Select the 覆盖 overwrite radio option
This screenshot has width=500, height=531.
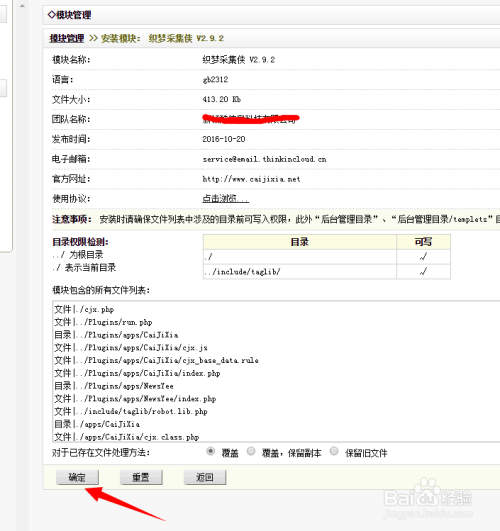[x=210, y=451]
